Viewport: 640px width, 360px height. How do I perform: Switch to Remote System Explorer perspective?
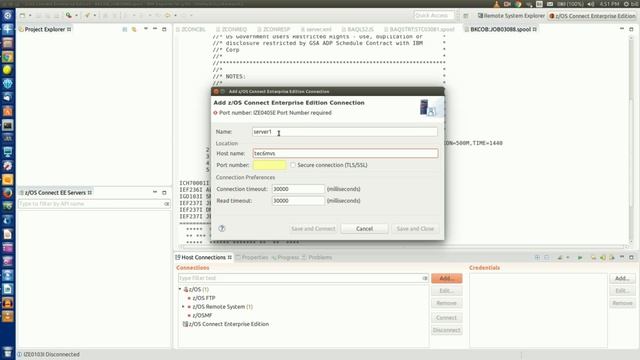(x=511, y=16)
